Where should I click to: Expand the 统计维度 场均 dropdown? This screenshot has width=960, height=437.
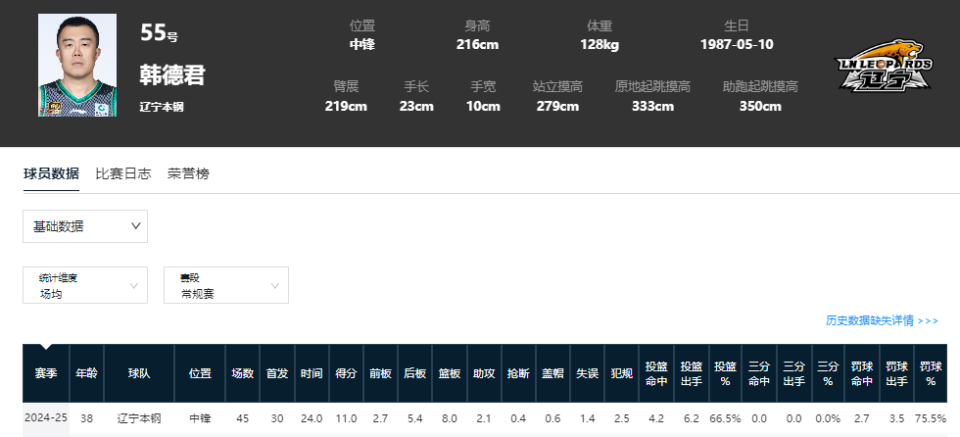pos(85,285)
